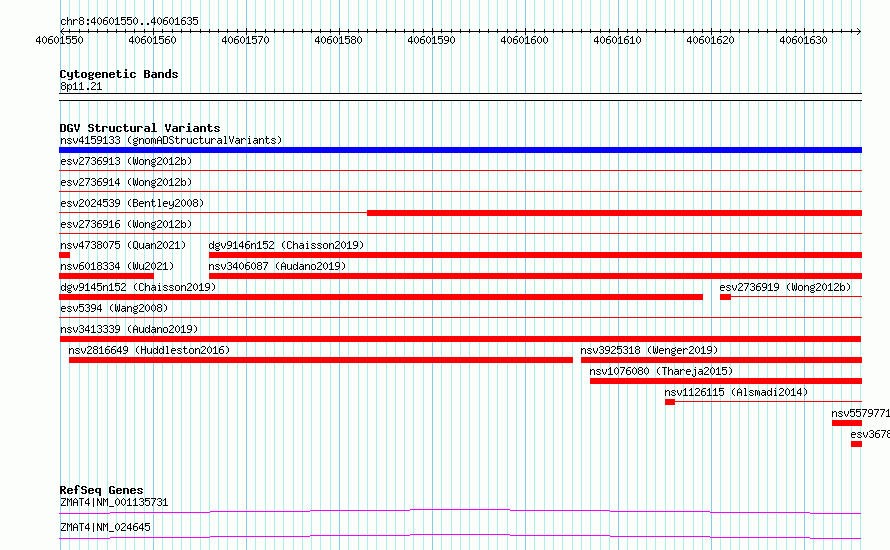Click ruler position 40601590
The height and width of the screenshot is (550, 890).
[431, 40]
